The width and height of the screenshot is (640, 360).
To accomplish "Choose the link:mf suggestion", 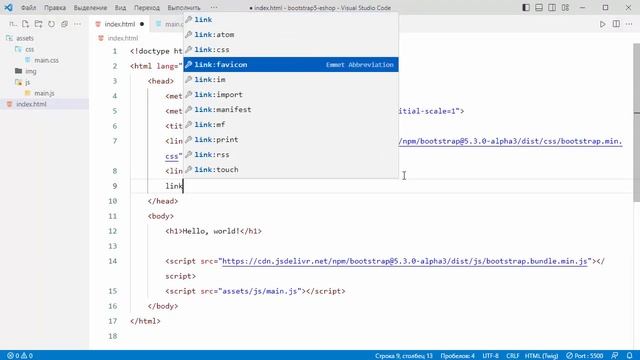I will tap(291, 124).
